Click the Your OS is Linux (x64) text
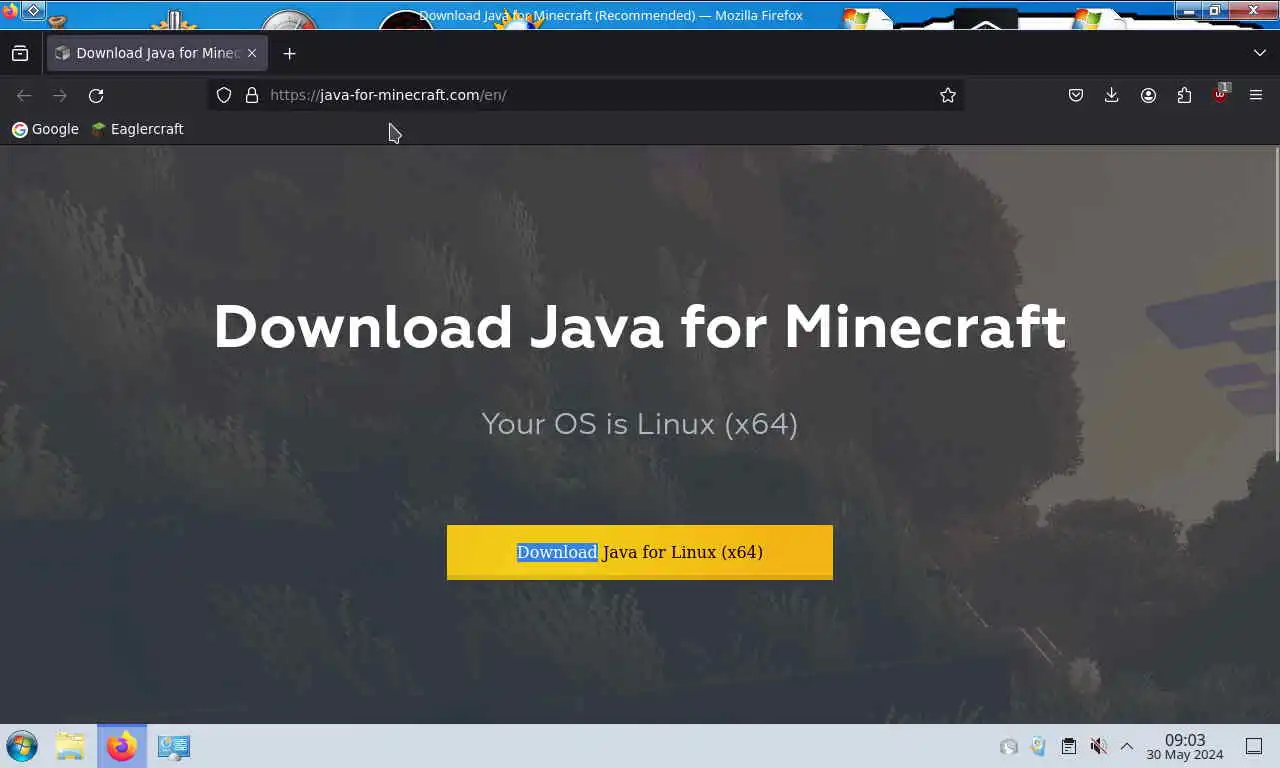 coord(640,423)
